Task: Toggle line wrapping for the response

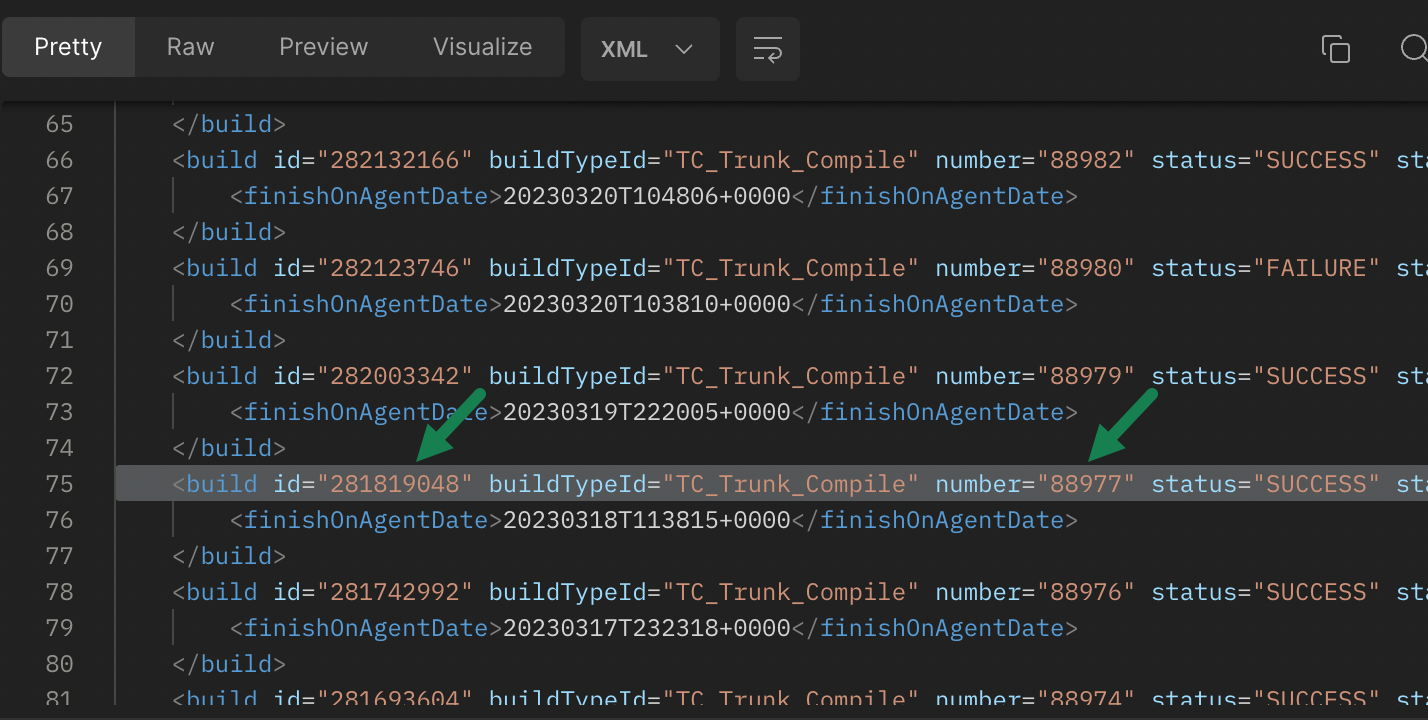Action: coord(767,48)
